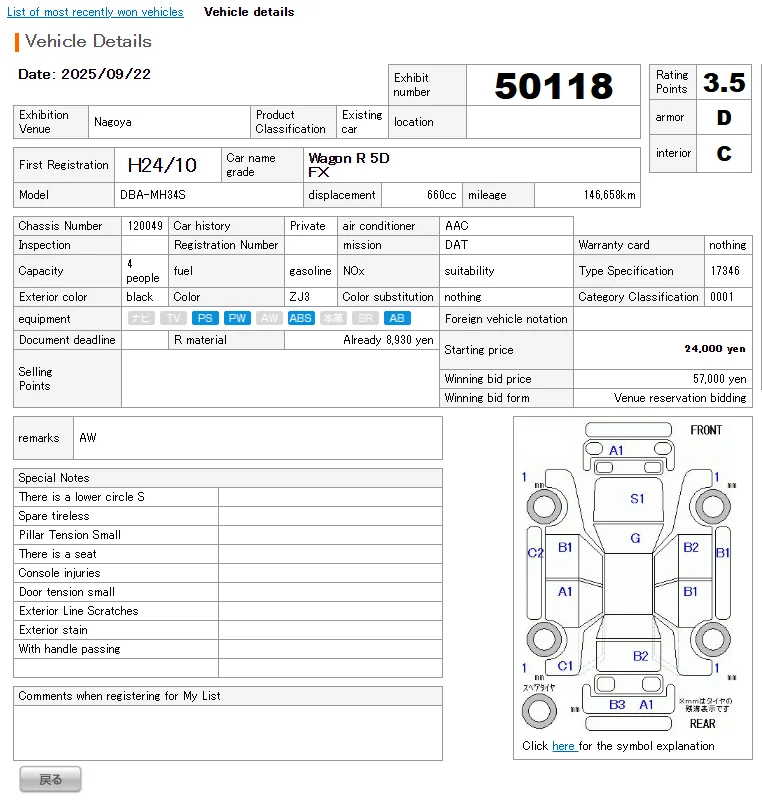
Task: Click the greyed-out ナビ navigation badge
Action: click(141, 318)
